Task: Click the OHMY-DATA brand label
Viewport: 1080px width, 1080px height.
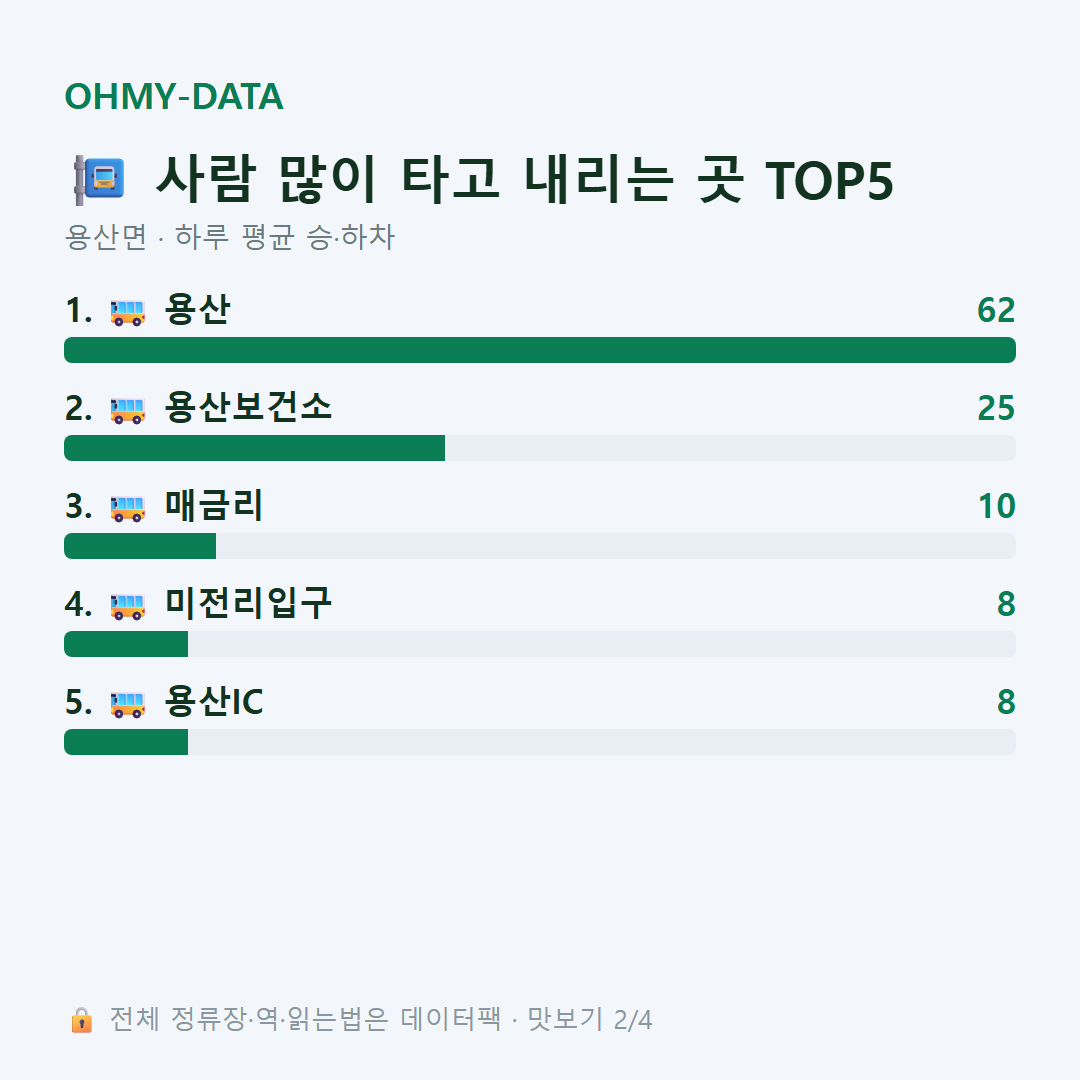Action: 174,96
